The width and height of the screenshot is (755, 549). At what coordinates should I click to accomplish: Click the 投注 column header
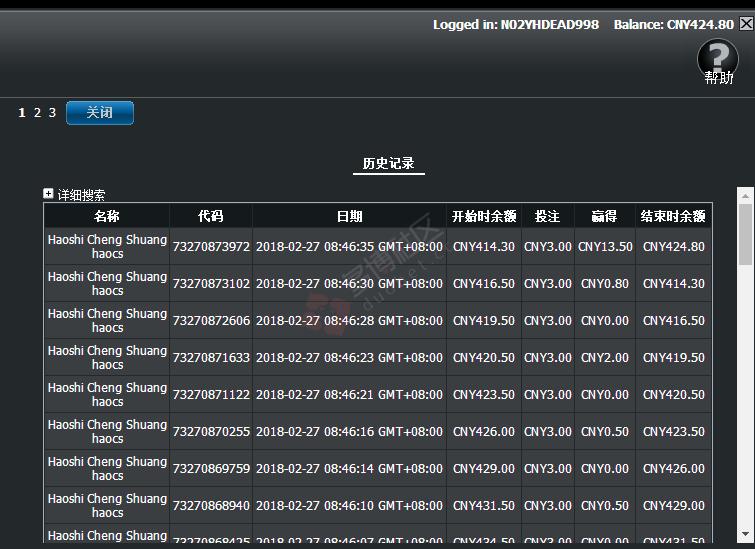(548, 216)
